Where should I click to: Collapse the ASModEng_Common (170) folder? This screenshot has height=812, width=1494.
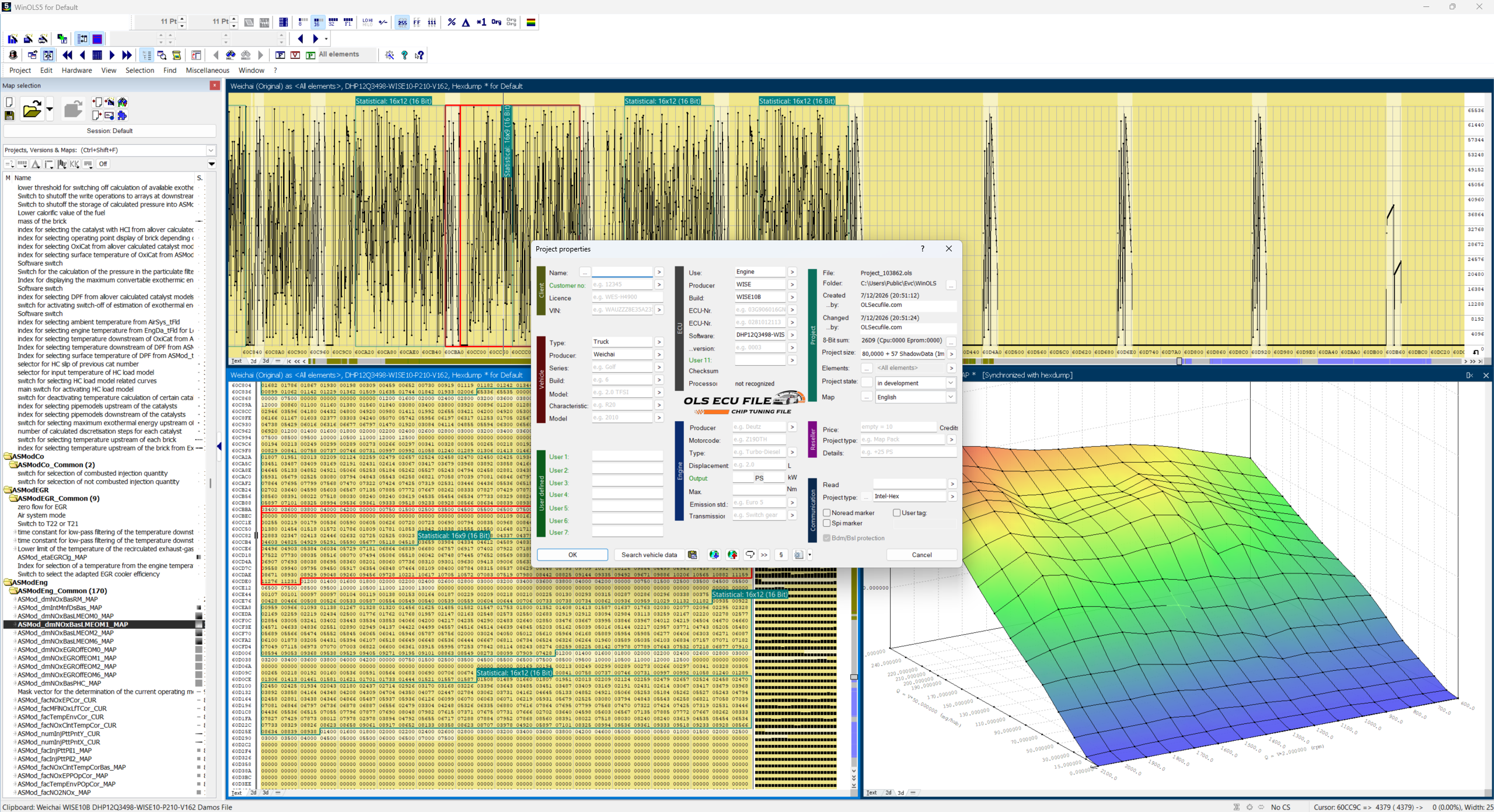[x=13, y=591]
